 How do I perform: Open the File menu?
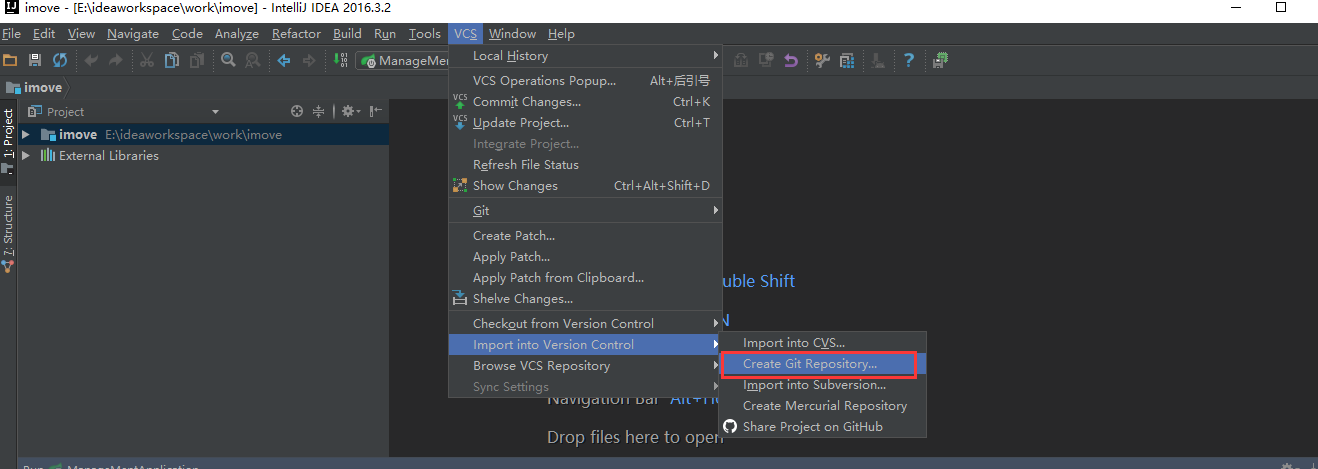(x=11, y=33)
